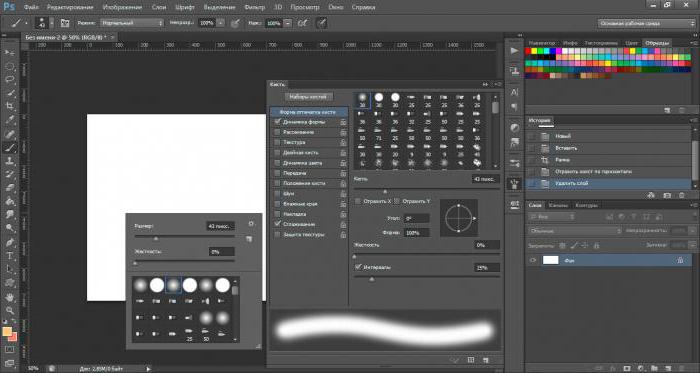Click the pressure-for-opacity icon in the options bar
The width and height of the screenshot is (700, 373).
tap(235, 23)
